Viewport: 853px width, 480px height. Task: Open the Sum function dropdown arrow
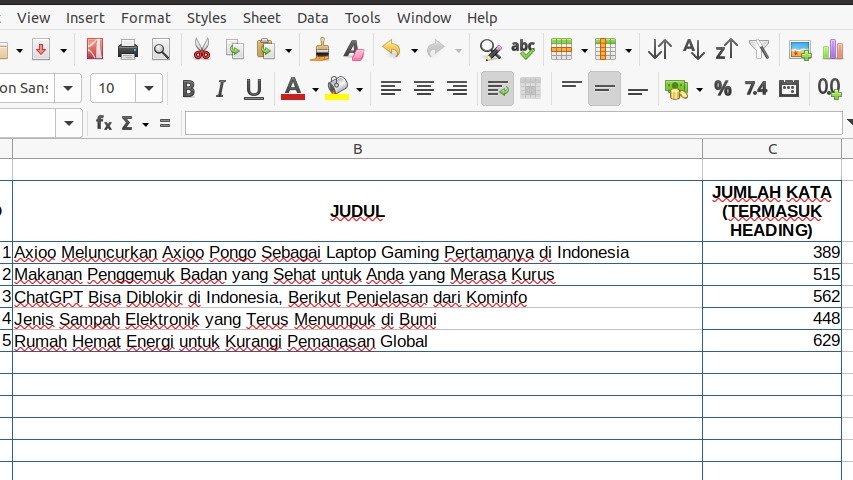tap(145, 125)
